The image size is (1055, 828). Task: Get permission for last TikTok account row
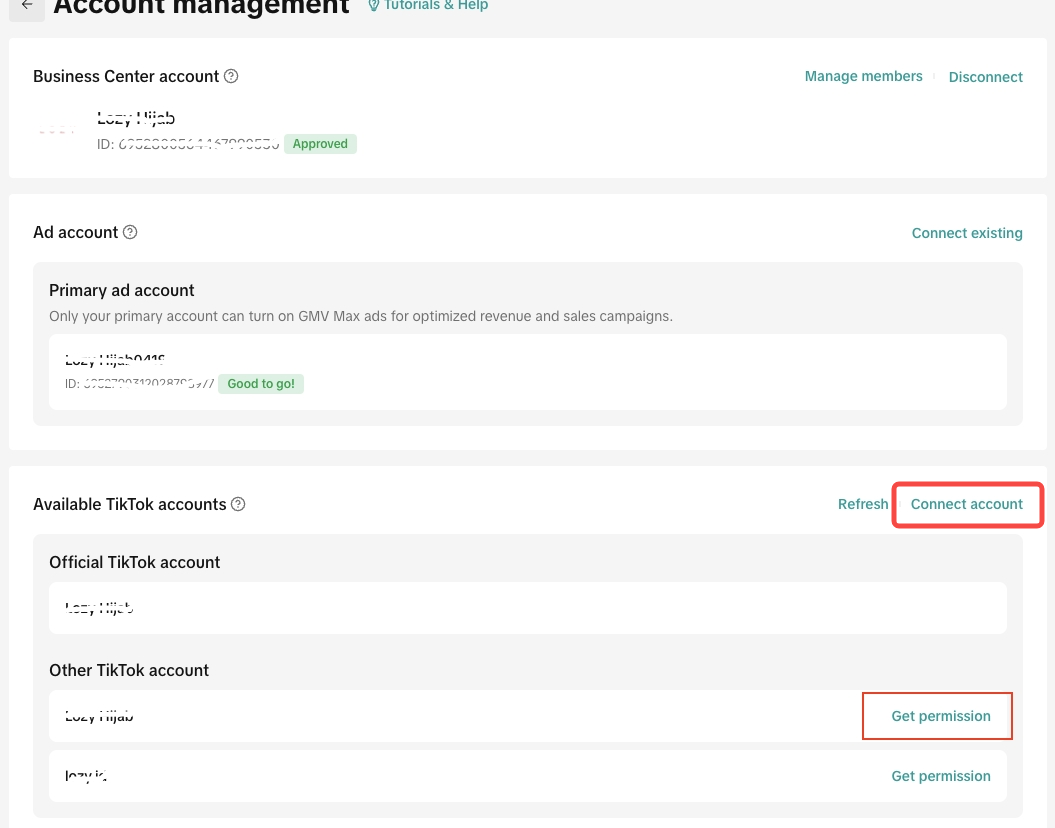[x=940, y=776]
